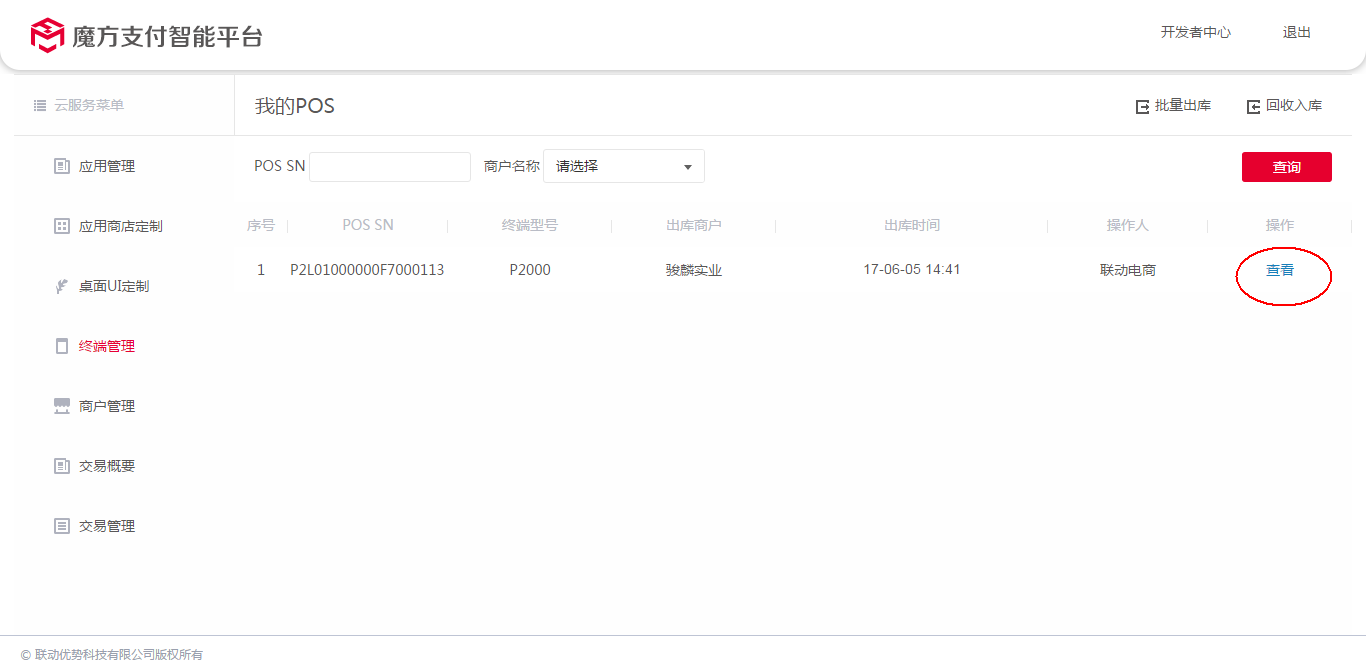
Task: Click the 查看 link in the row
Action: 1280,270
